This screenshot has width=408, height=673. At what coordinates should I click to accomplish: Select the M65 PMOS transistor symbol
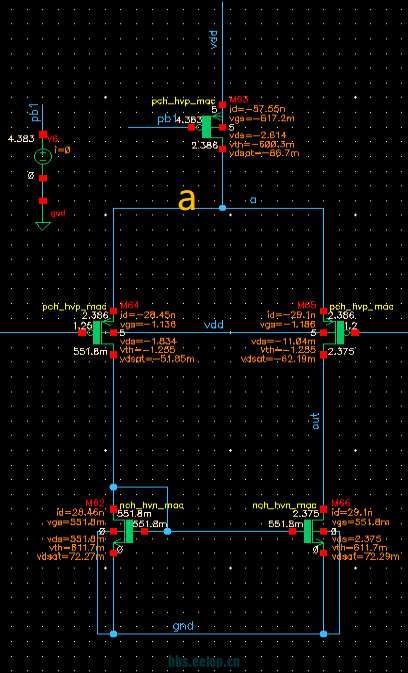(340, 333)
